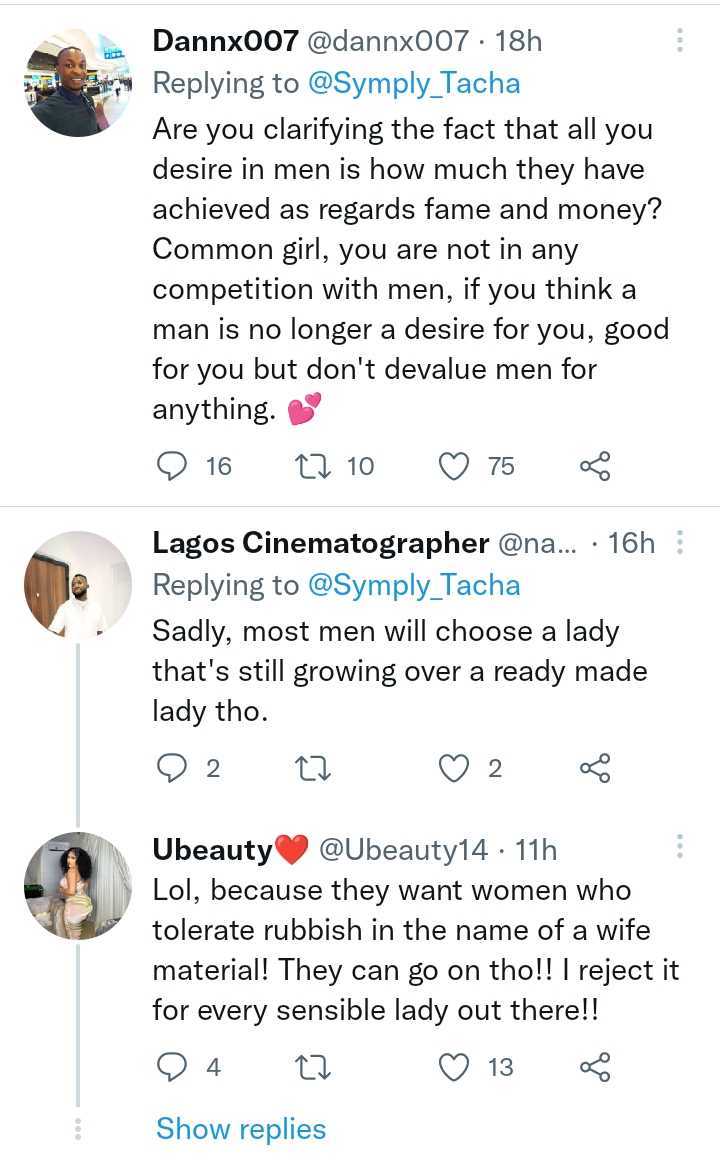Image resolution: width=720 pixels, height=1170 pixels.
Task: Reply to Ubeauty's tweet
Action: tap(175, 1068)
